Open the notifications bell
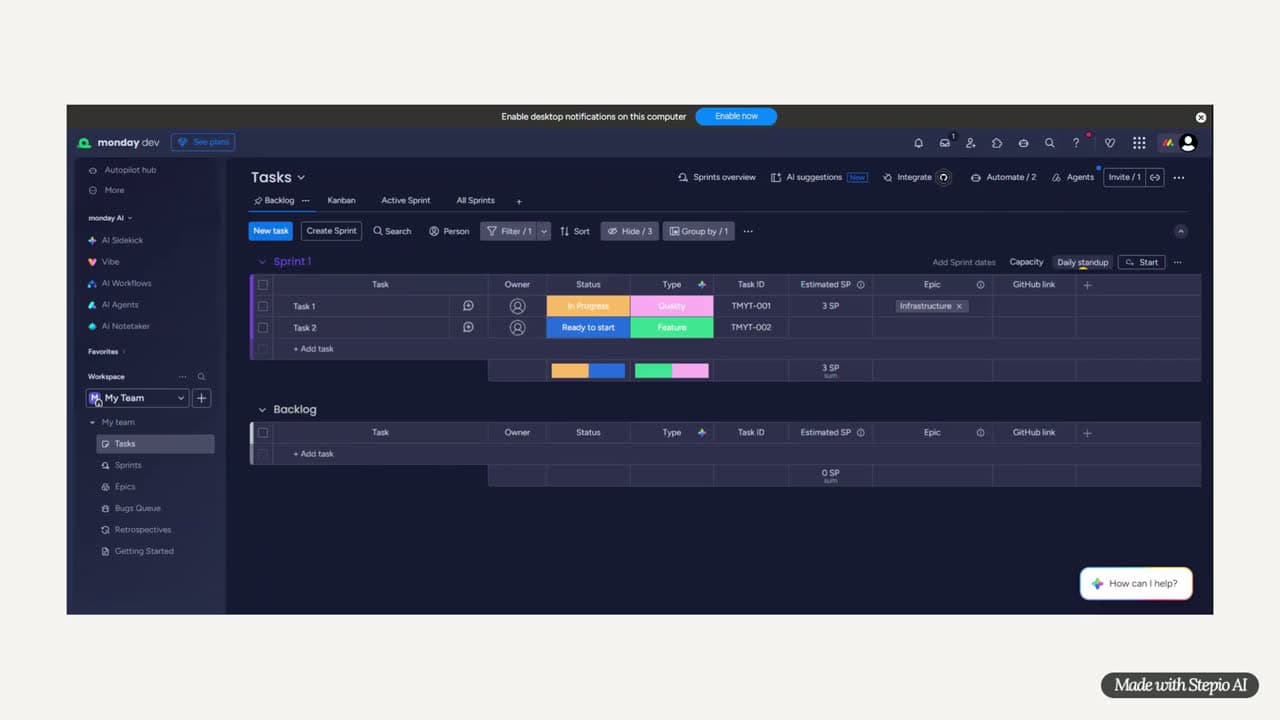This screenshot has width=1280, height=720. pos(918,143)
